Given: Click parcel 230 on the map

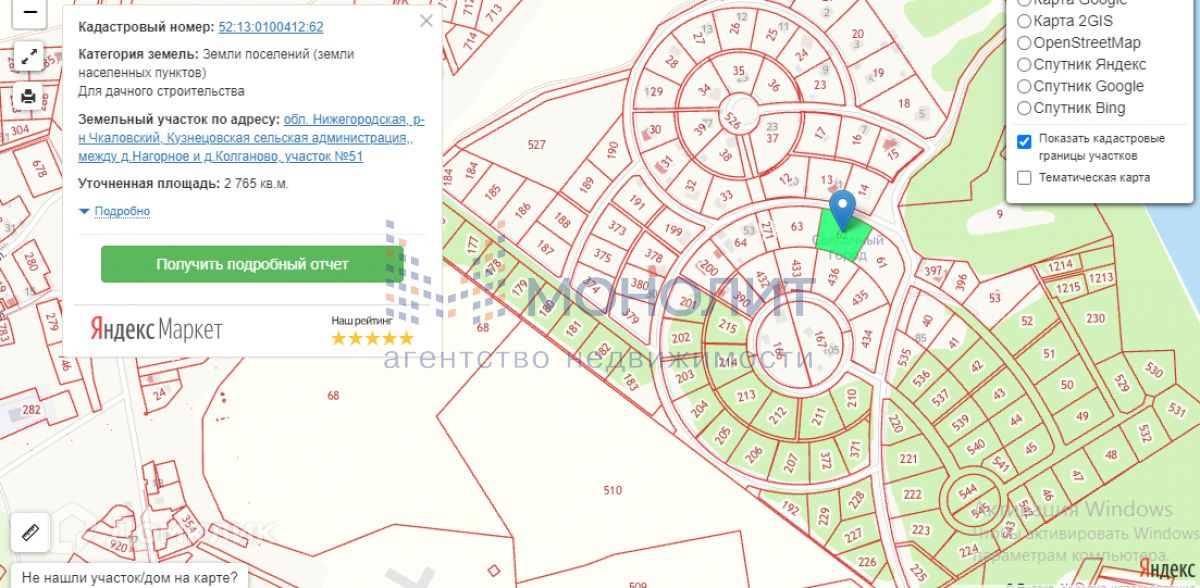Looking at the screenshot, I should coord(1096,319).
